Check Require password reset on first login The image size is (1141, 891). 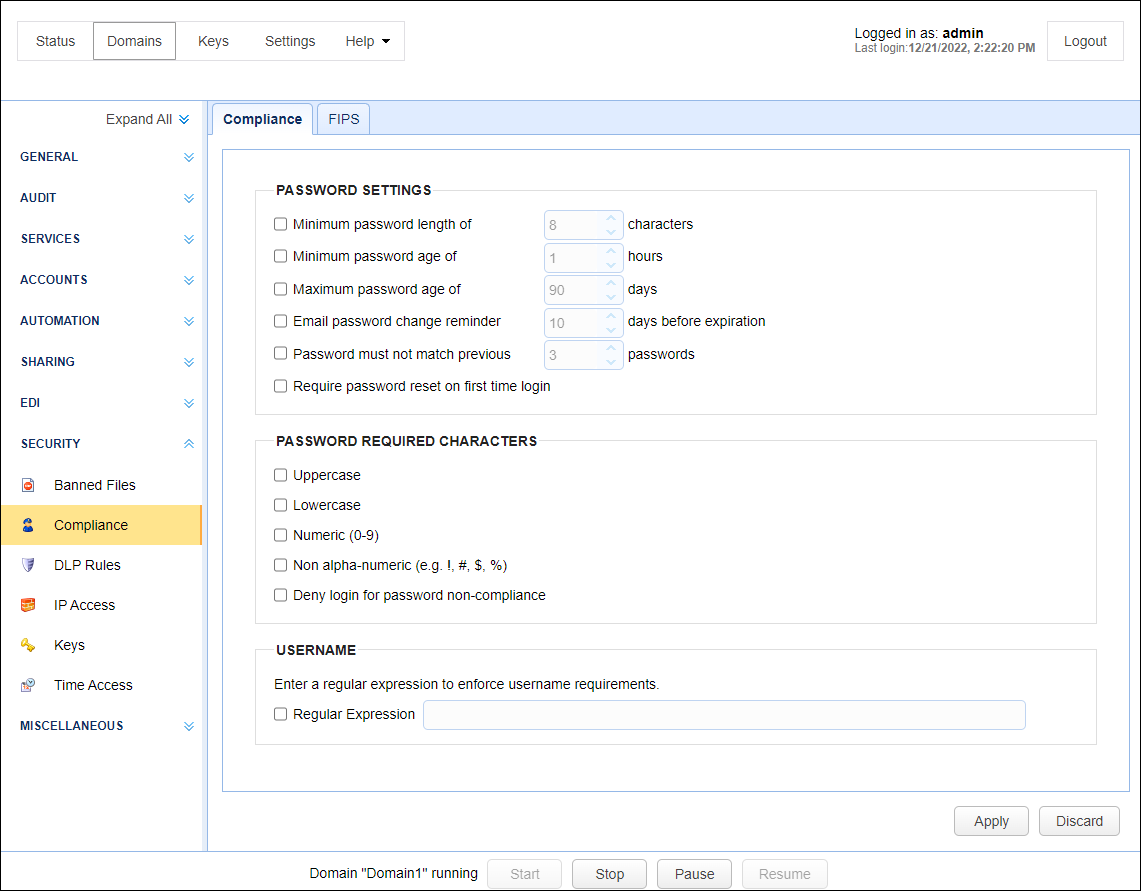[280, 386]
